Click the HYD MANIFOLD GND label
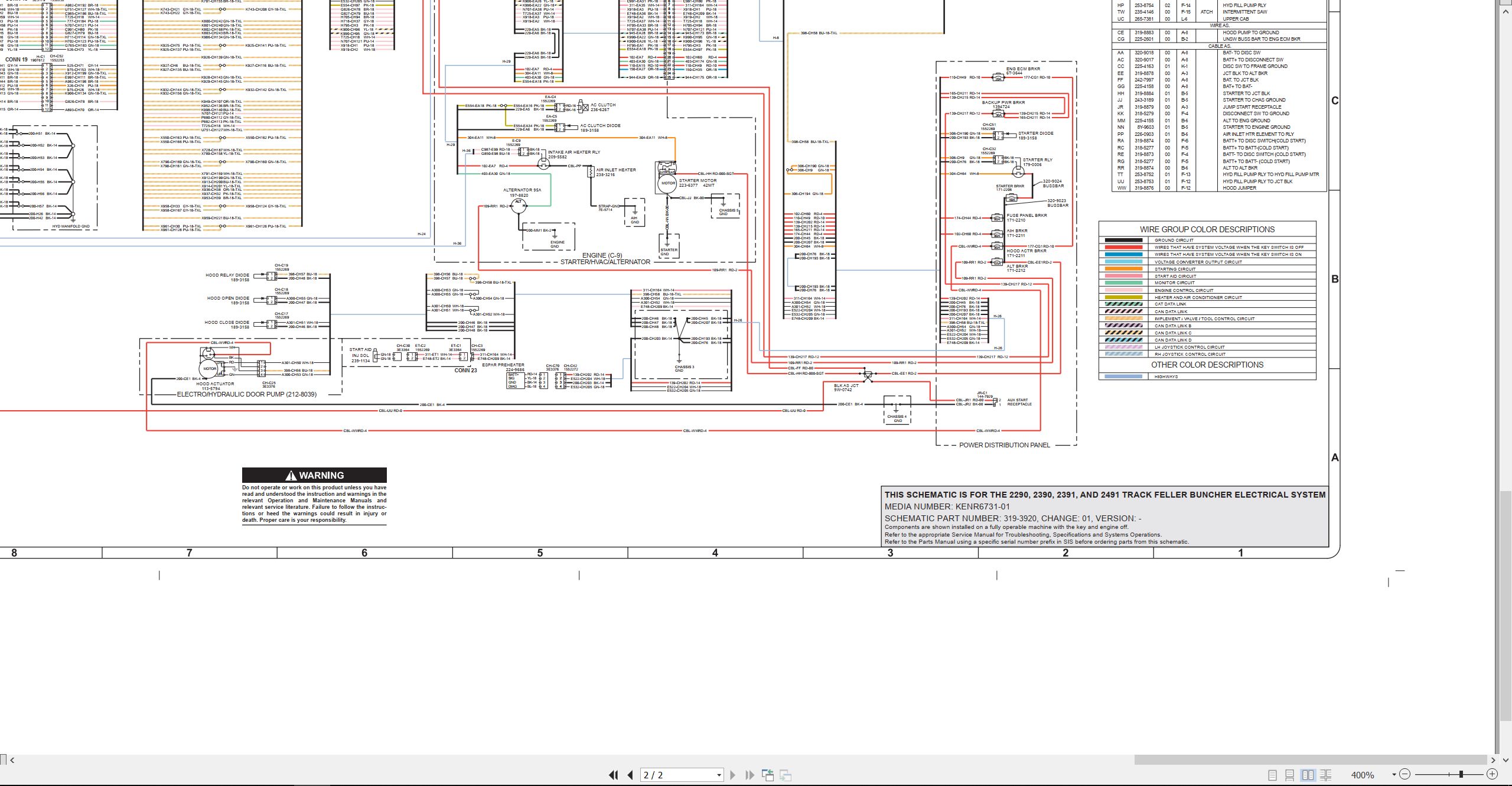This screenshot has width=1512, height=786. pos(71,226)
